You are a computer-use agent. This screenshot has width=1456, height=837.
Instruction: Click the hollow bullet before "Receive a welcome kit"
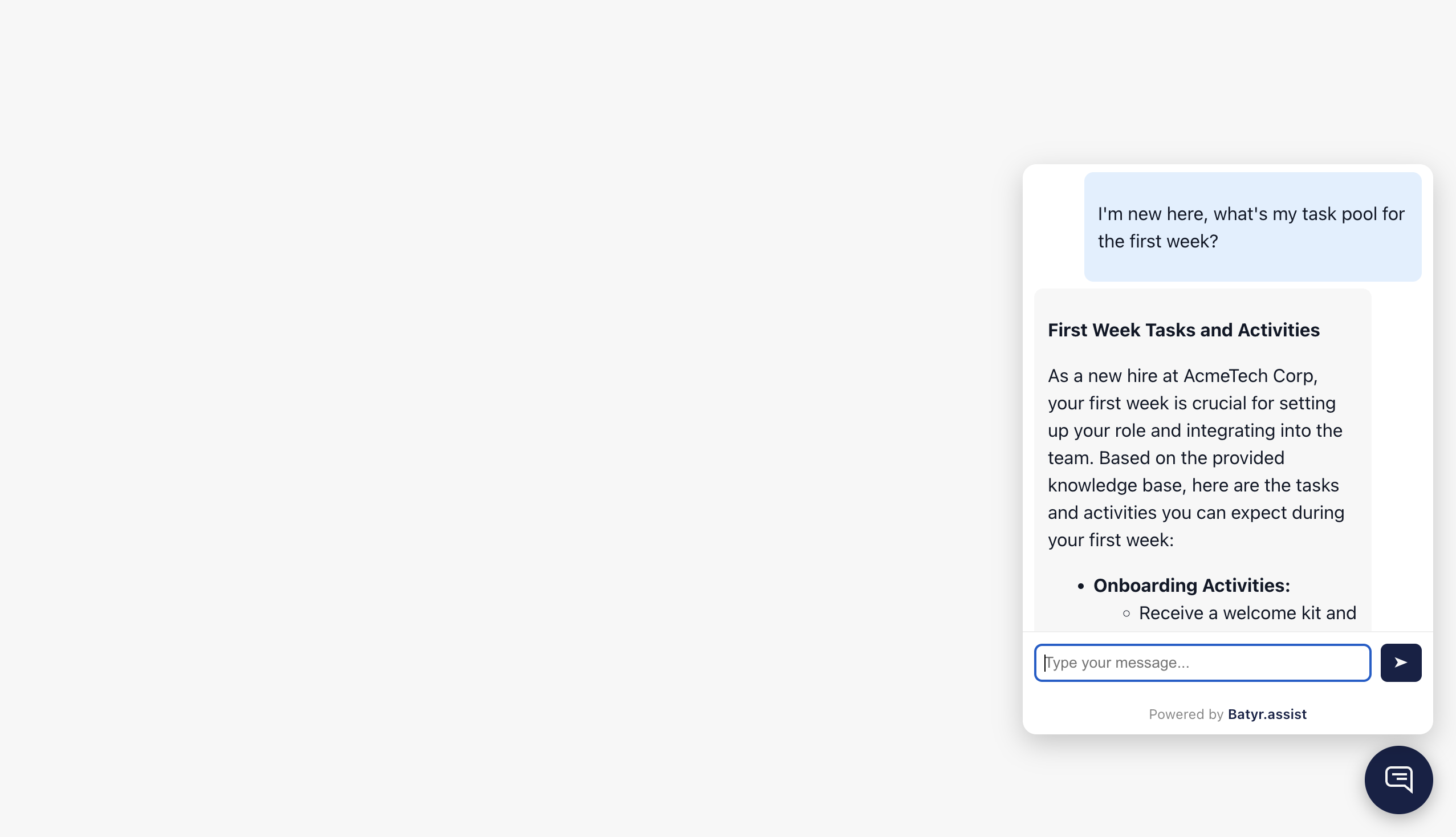click(x=1126, y=613)
